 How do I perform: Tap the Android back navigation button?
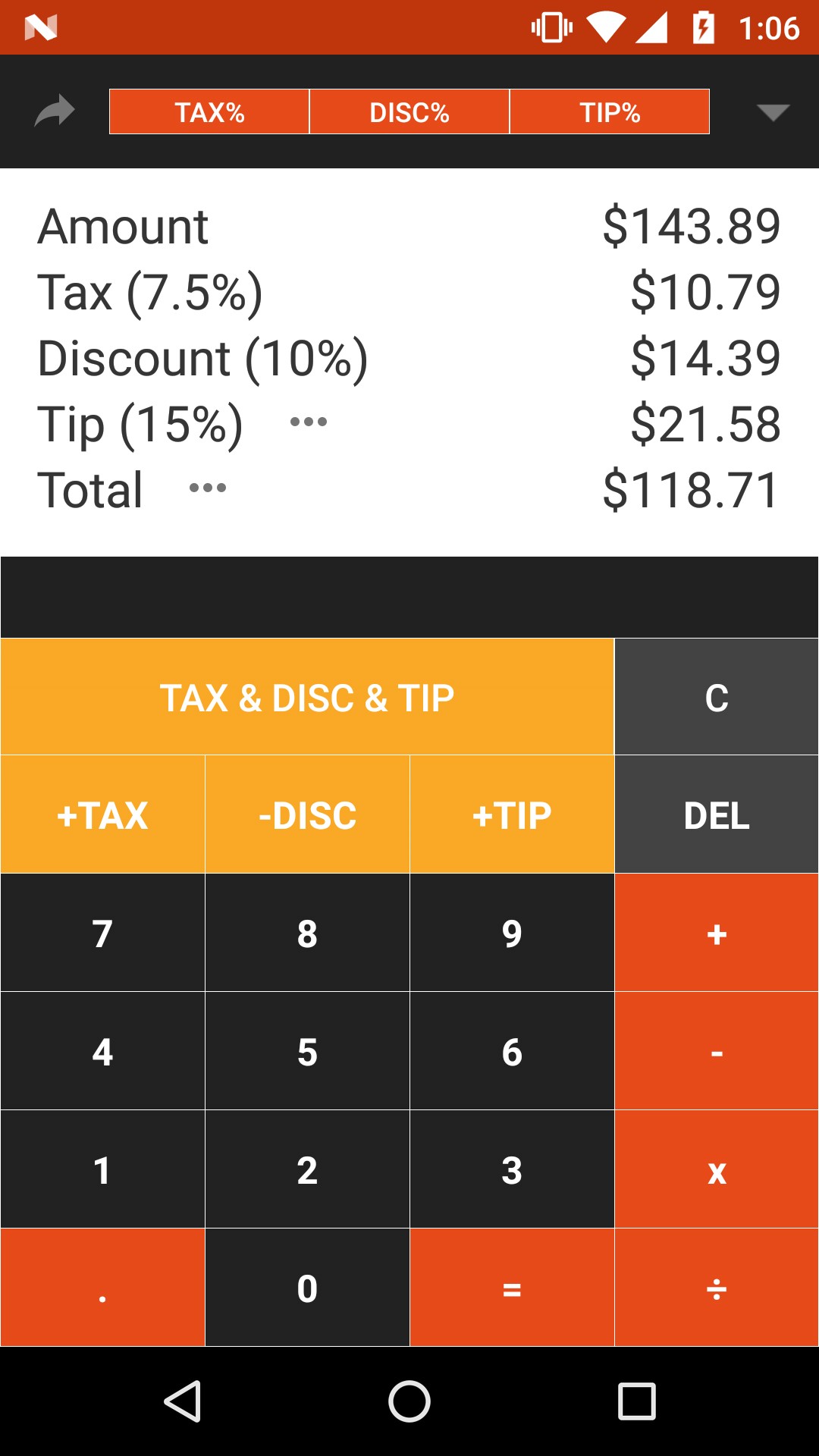183,1401
